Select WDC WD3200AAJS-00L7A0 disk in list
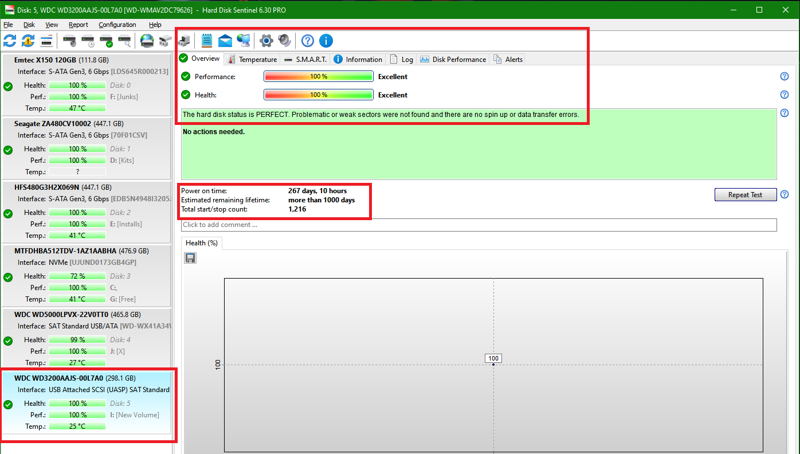 (86, 402)
